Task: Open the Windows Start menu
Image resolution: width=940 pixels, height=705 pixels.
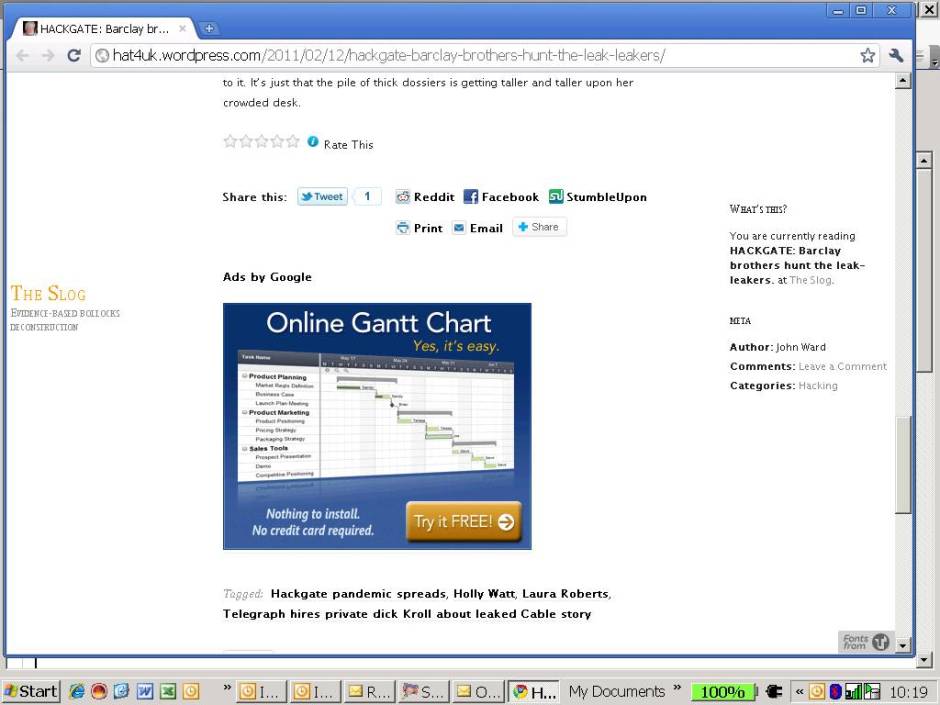Action: (x=31, y=691)
